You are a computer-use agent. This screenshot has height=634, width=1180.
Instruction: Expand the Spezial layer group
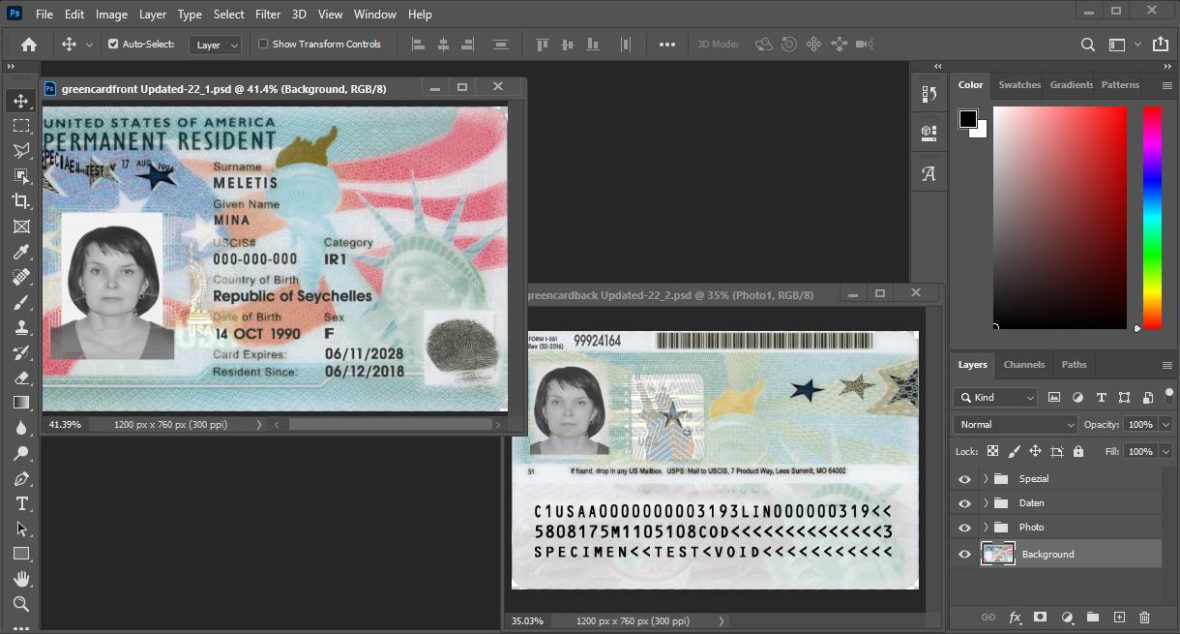[x=984, y=478]
